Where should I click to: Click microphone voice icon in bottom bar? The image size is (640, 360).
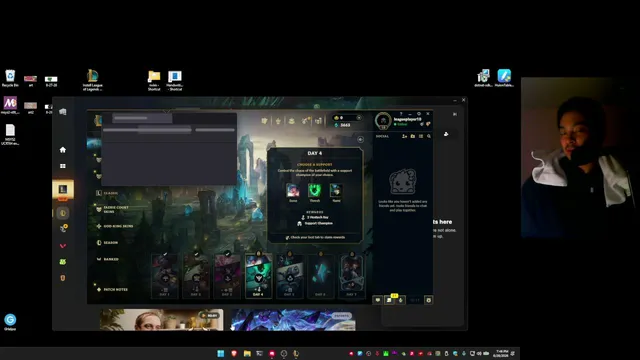click(x=401, y=300)
